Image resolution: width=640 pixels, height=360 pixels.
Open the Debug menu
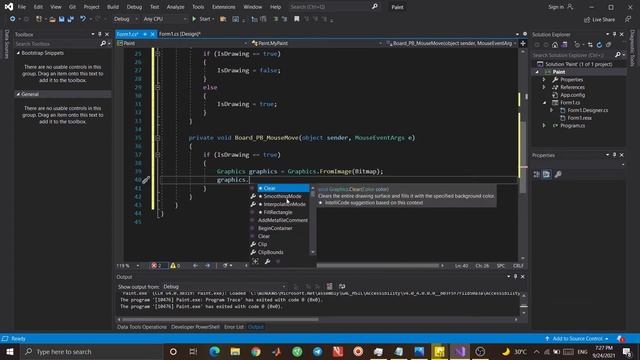[134, 7]
